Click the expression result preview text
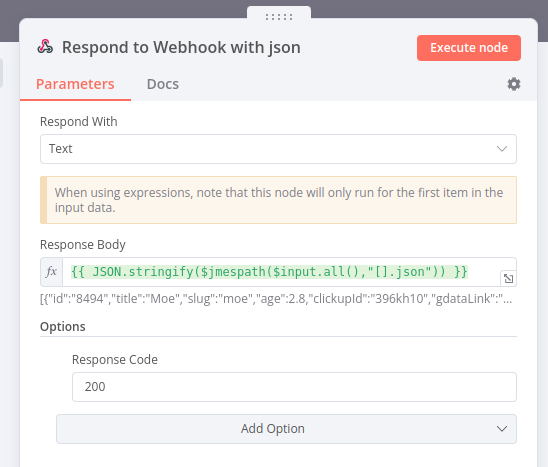The height and width of the screenshot is (467, 548). click(x=276, y=299)
